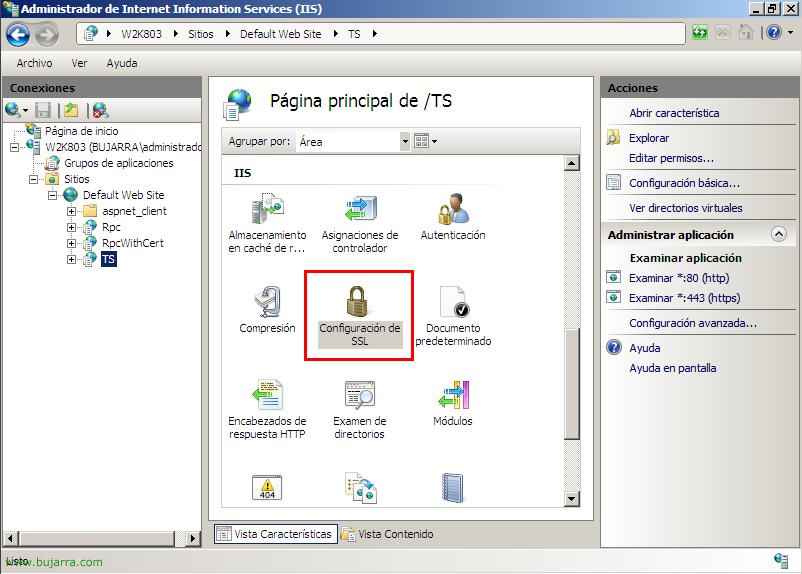Select Grupos de aplicaciones tree item

(119, 163)
